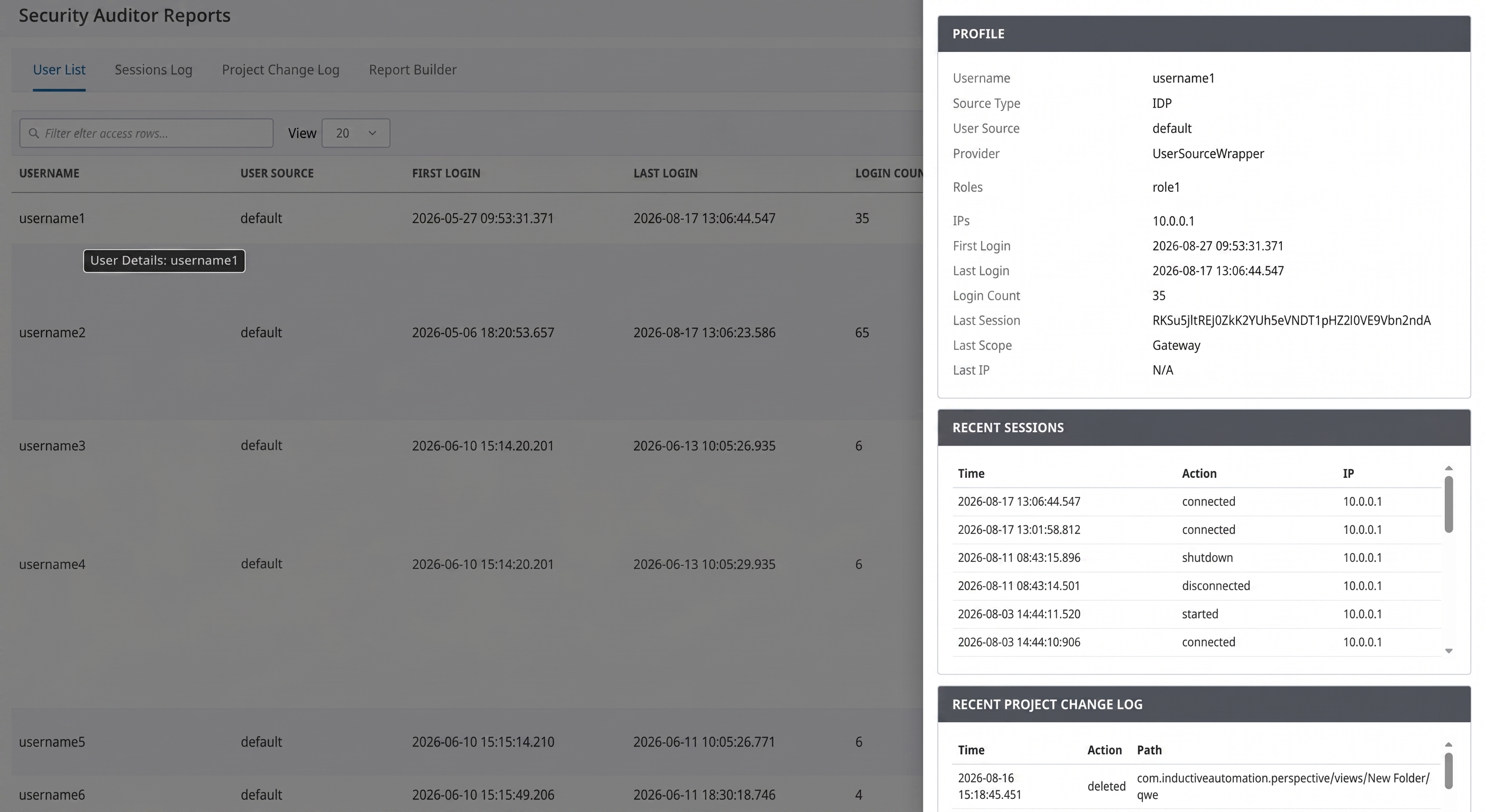Select the username3 row

tap(467, 446)
